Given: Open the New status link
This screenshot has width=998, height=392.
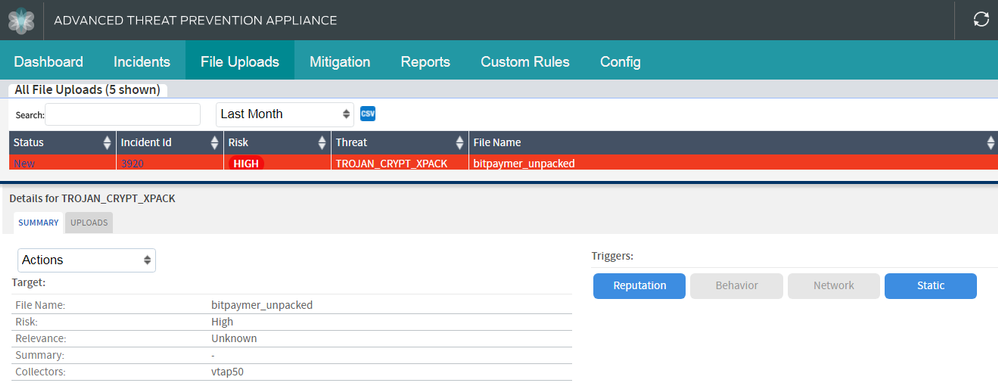Looking at the screenshot, I should coord(24,164).
